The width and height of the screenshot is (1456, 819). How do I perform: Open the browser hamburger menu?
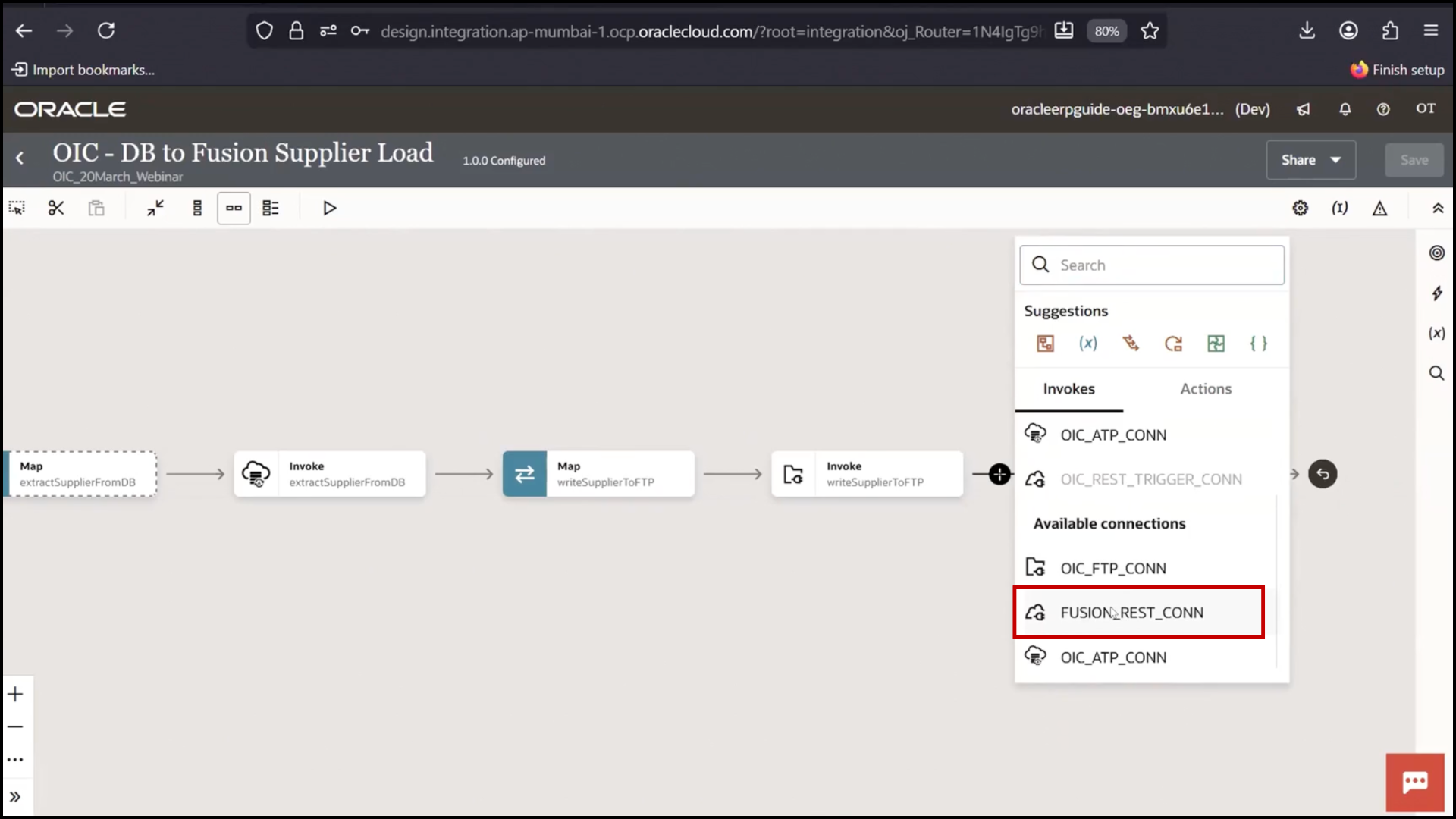point(1431,31)
